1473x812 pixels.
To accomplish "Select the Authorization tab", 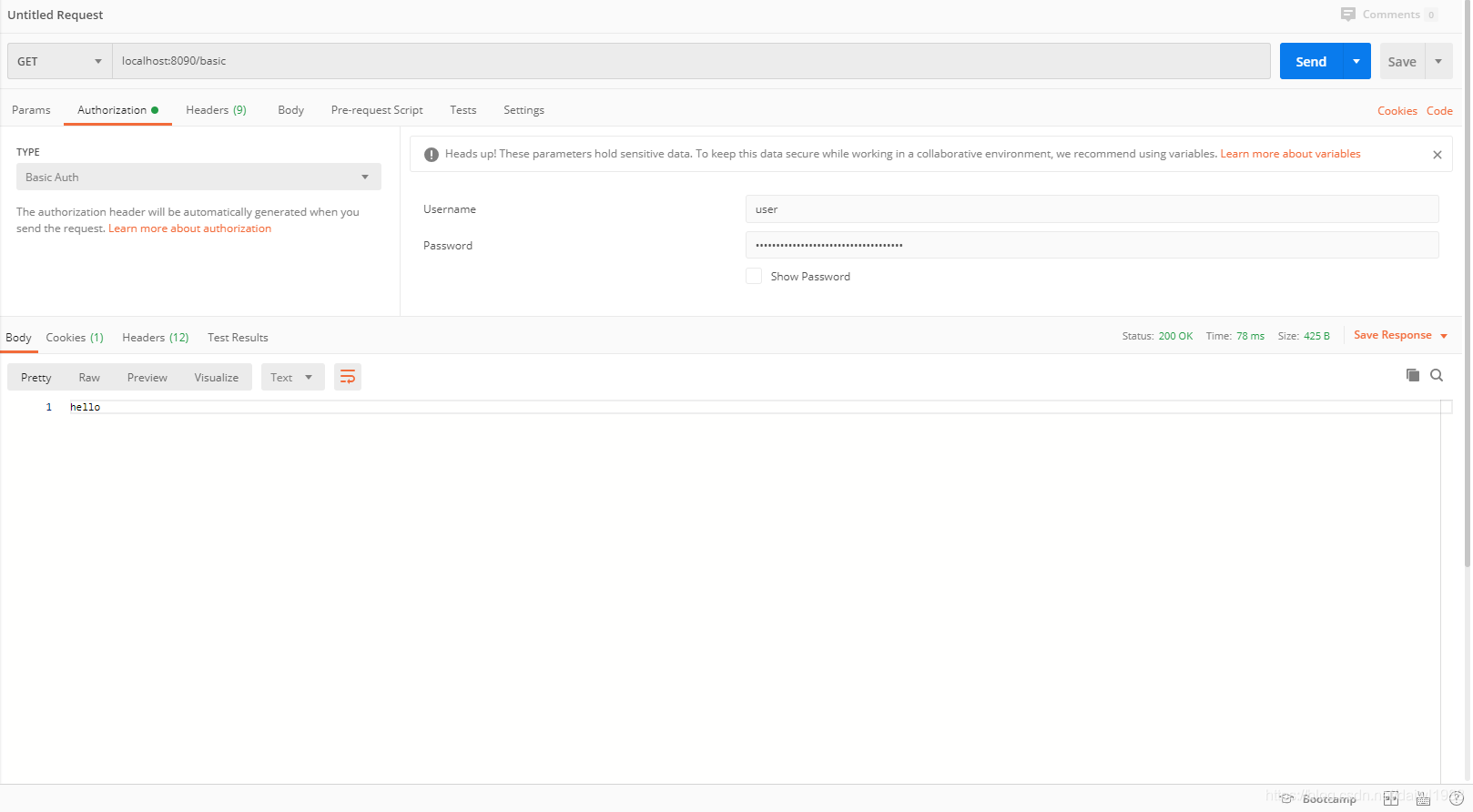I will click(x=117, y=110).
